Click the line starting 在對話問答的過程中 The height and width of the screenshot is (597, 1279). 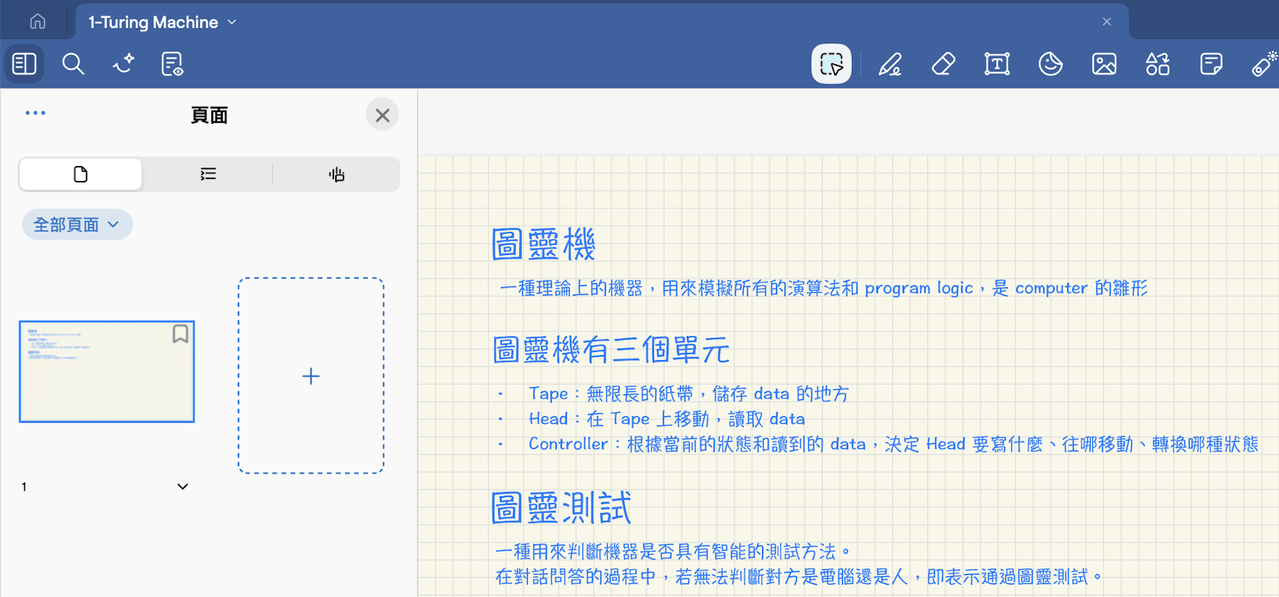click(799, 577)
